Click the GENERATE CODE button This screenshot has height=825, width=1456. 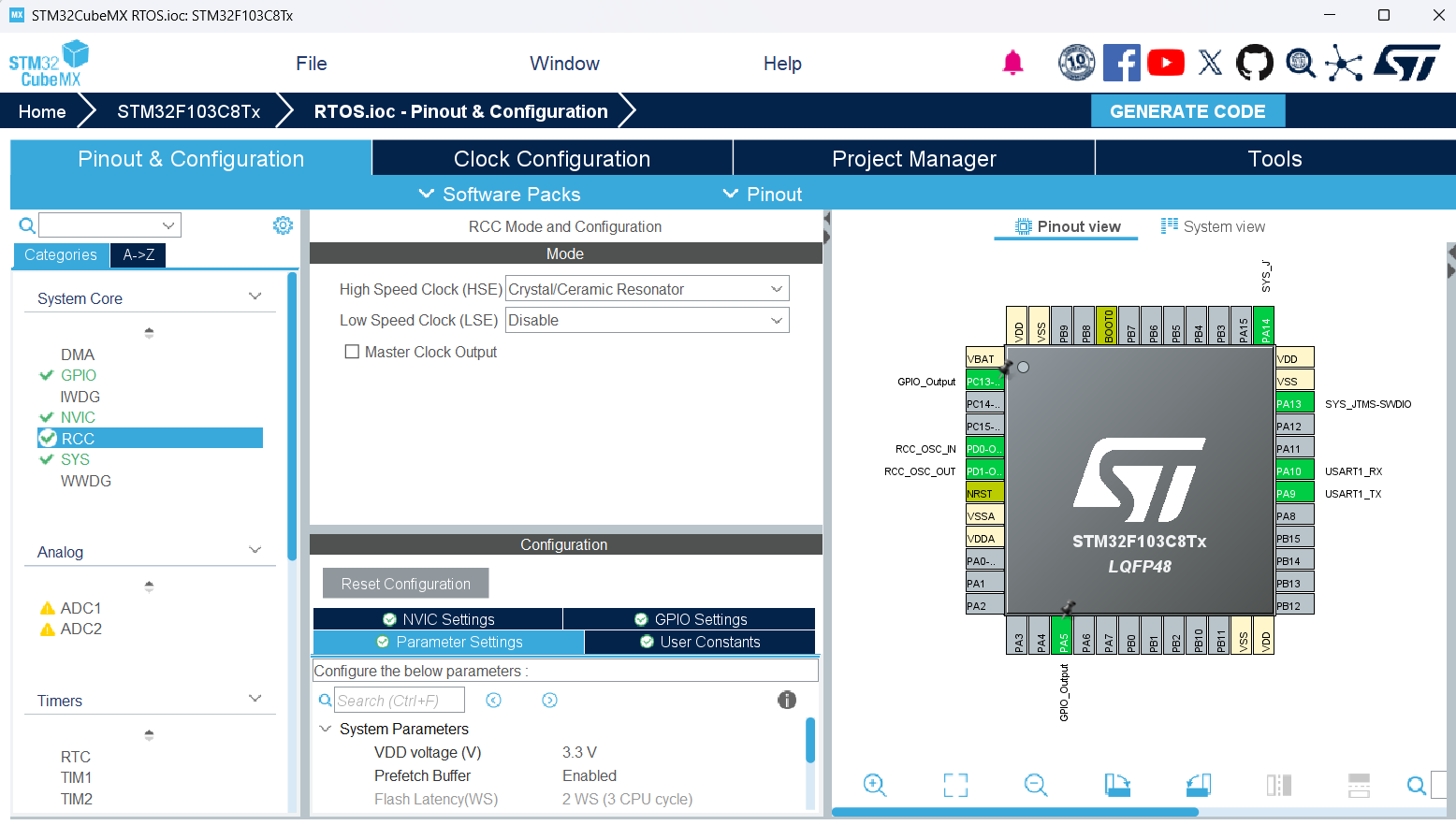(x=1187, y=111)
